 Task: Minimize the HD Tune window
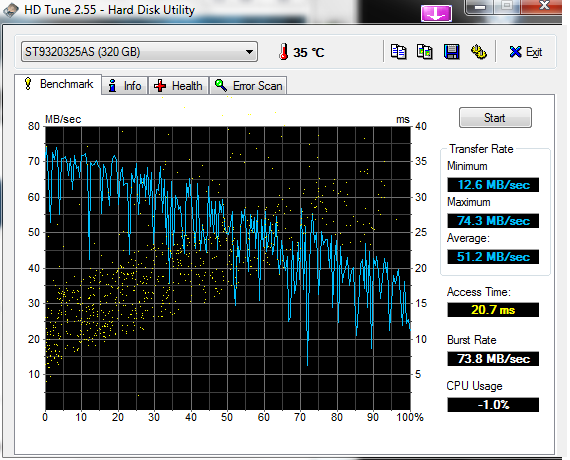click(480, 7)
